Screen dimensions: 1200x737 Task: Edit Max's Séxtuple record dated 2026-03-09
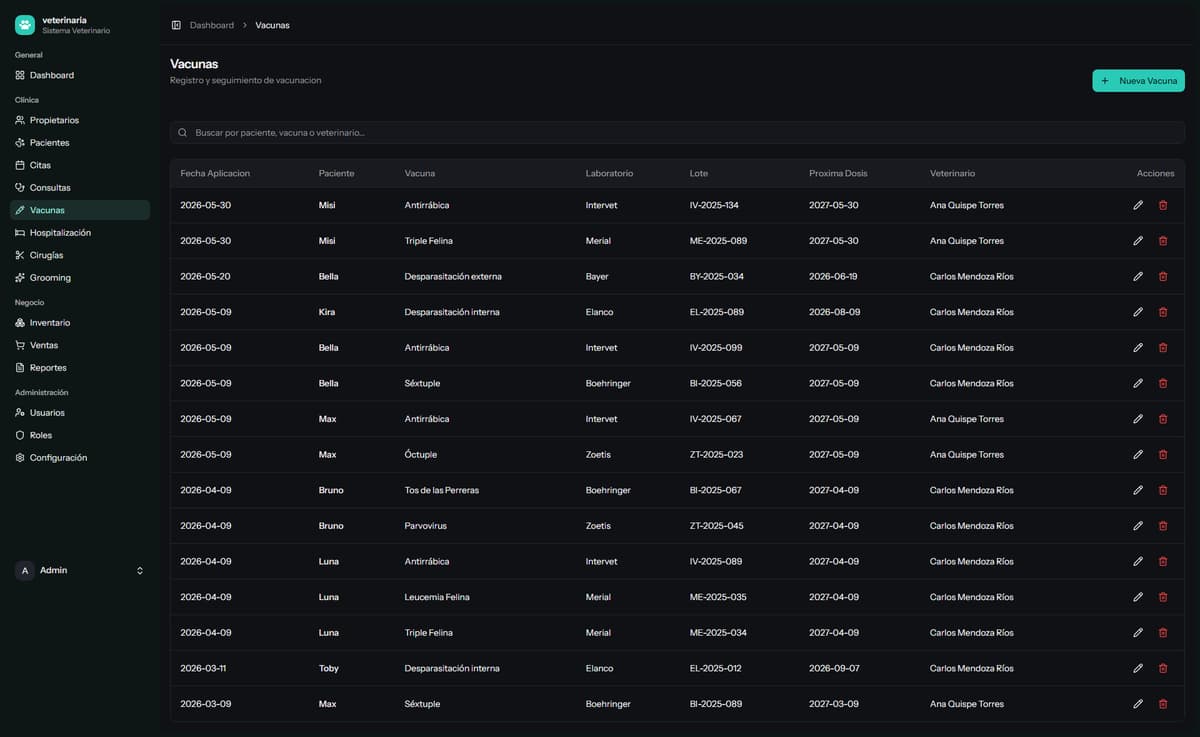(1138, 704)
